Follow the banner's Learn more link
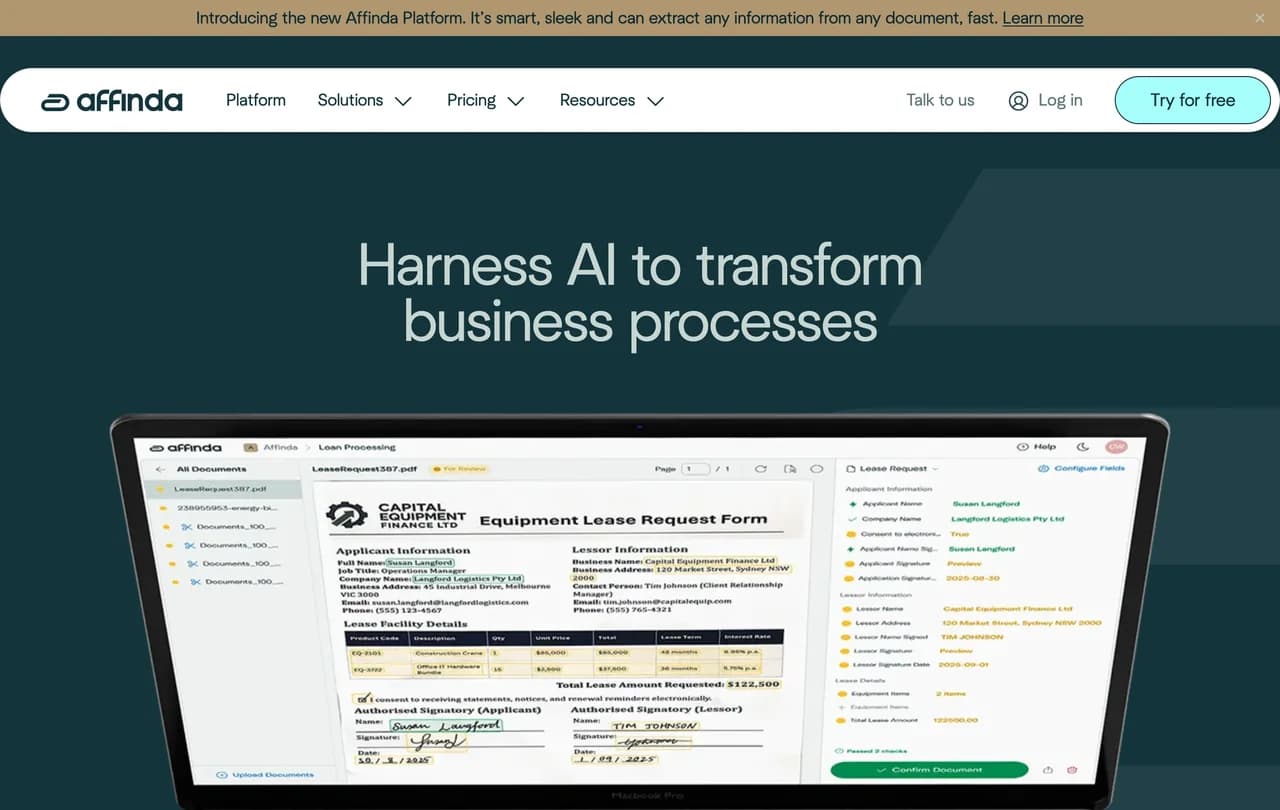1280x810 pixels. click(x=1042, y=18)
